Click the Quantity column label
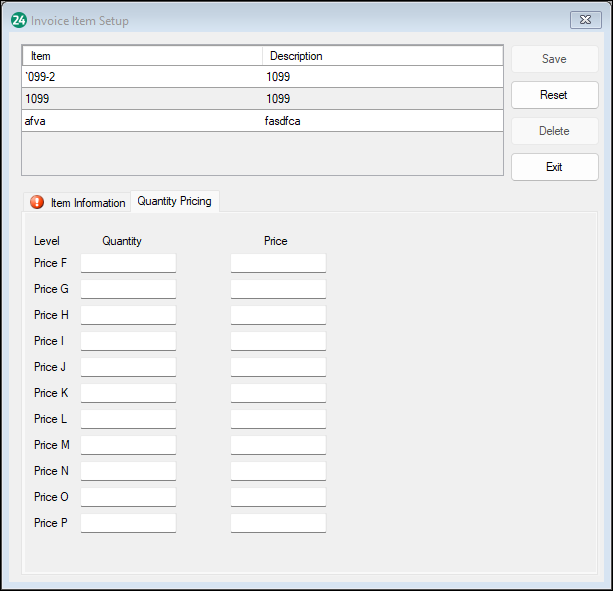The width and height of the screenshot is (613, 591). click(122, 241)
